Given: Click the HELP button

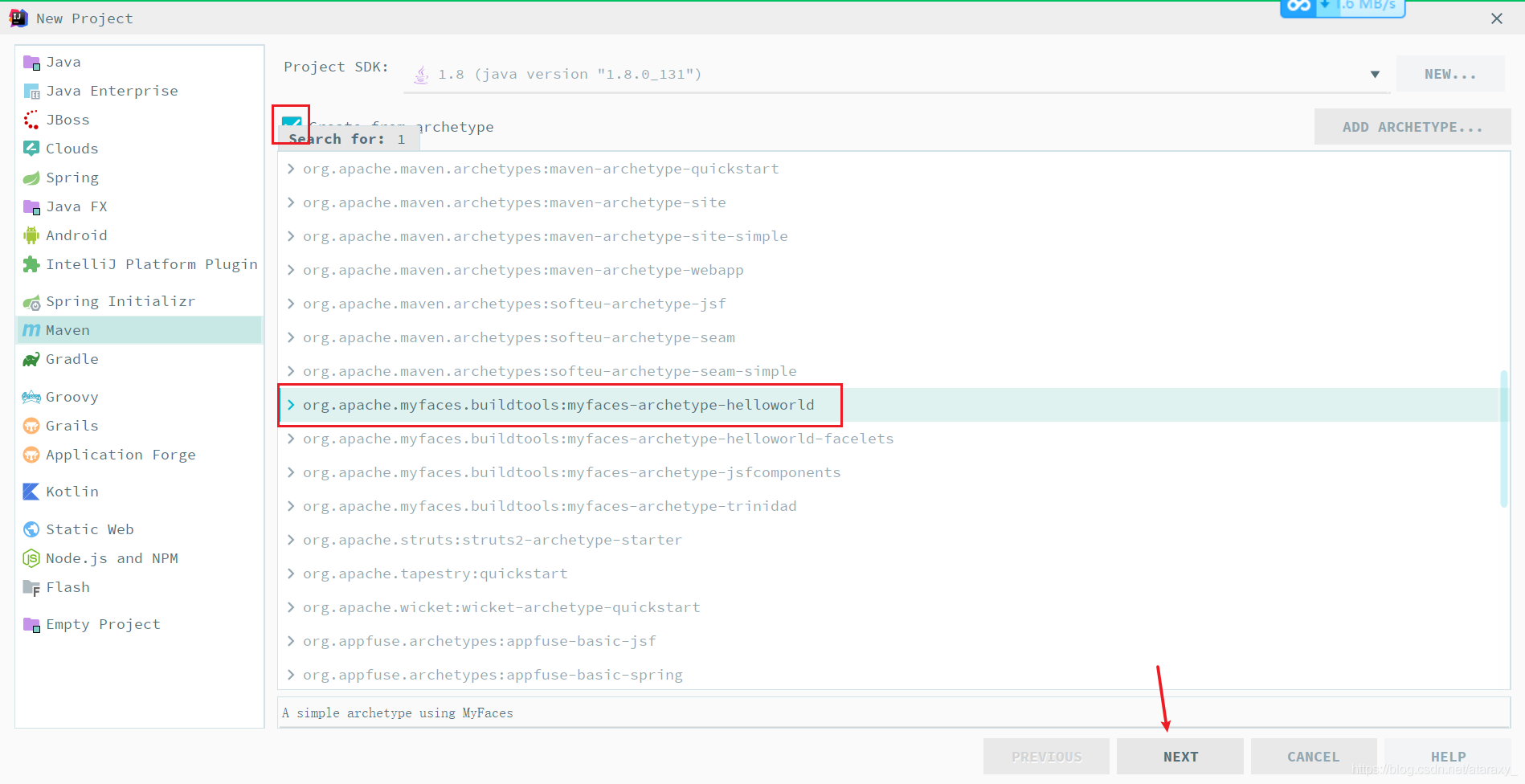Looking at the screenshot, I should coord(1448,757).
